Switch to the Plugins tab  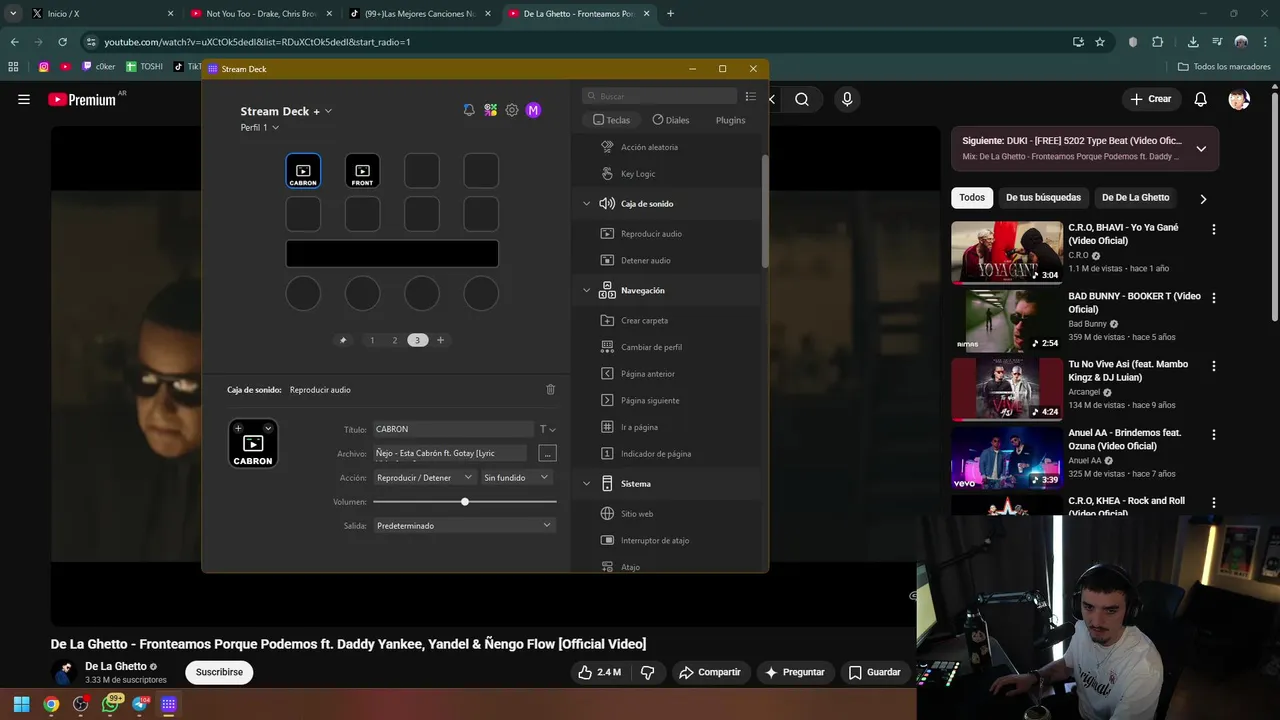coord(730,120)
